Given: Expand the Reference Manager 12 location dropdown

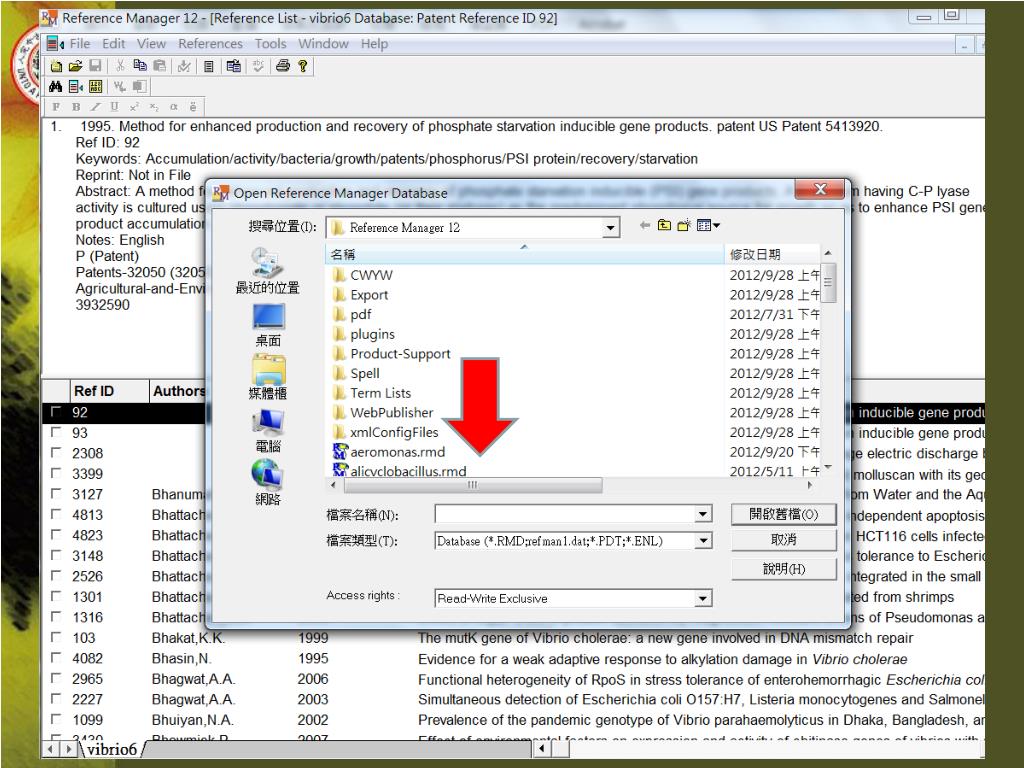Looking at the screenshot, I should point(610,227).
